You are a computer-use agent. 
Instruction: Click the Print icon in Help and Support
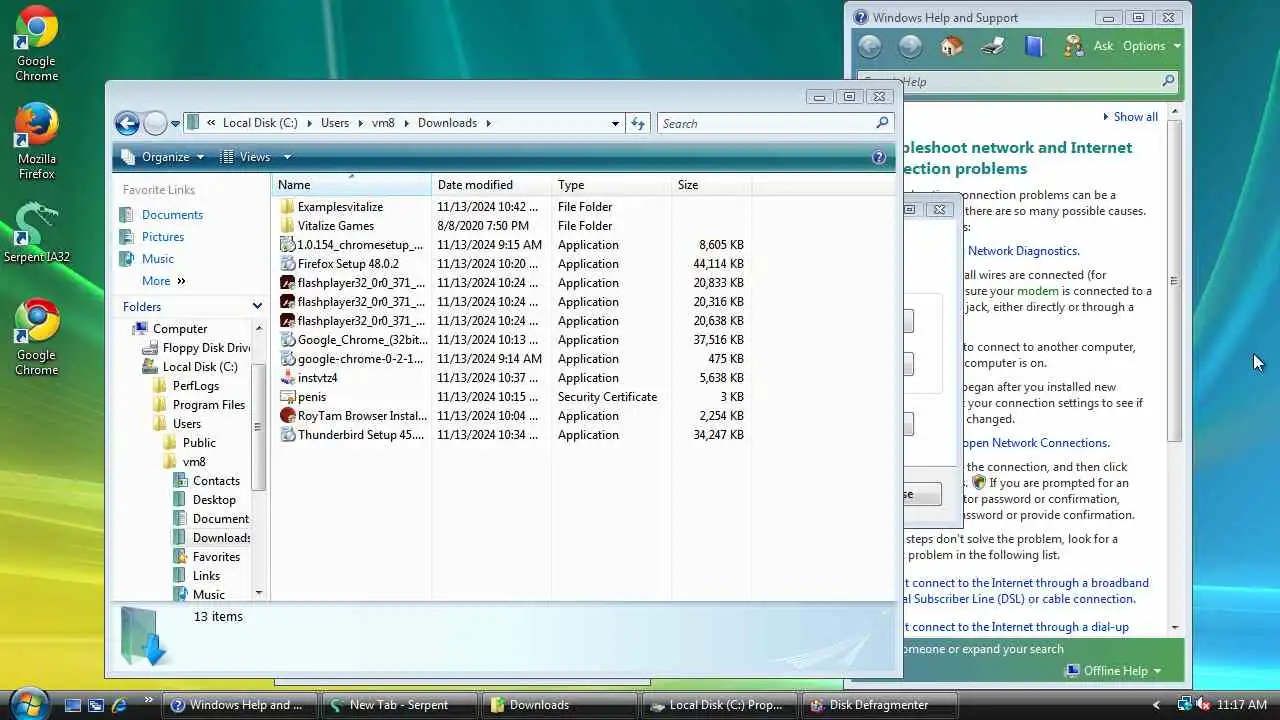coord(993,46)
